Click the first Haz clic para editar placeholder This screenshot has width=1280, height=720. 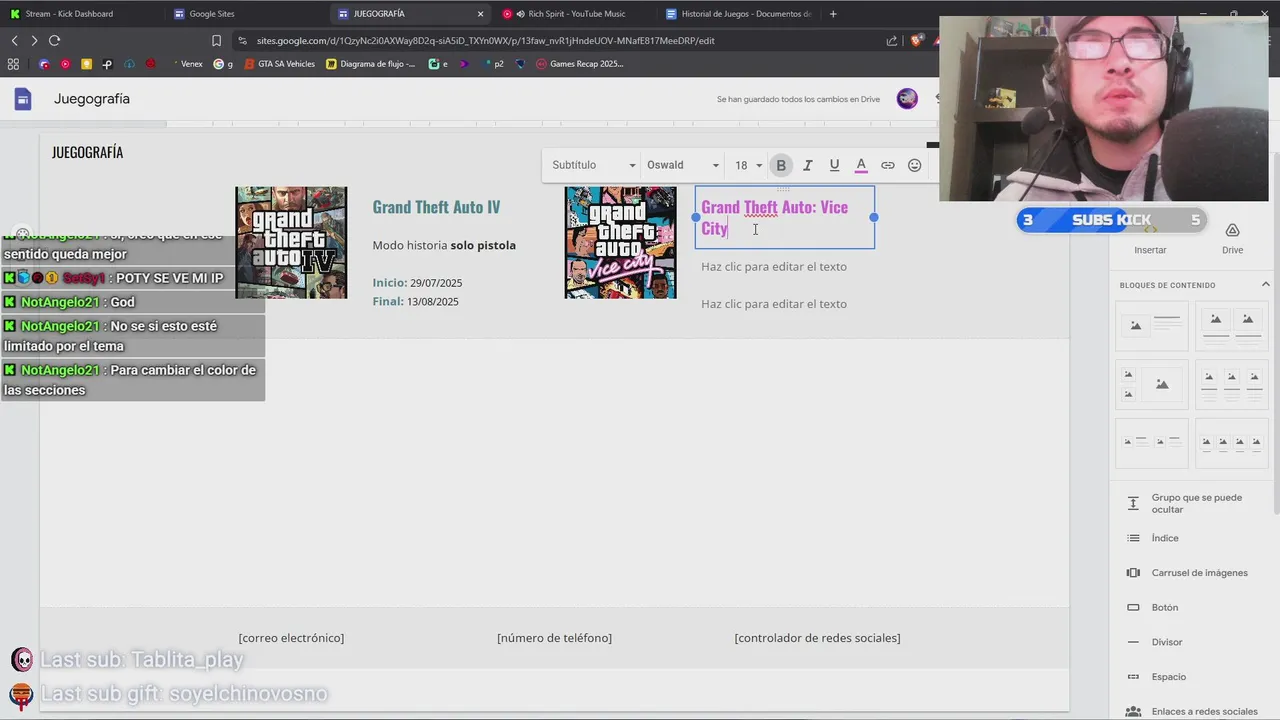point(774,267)
